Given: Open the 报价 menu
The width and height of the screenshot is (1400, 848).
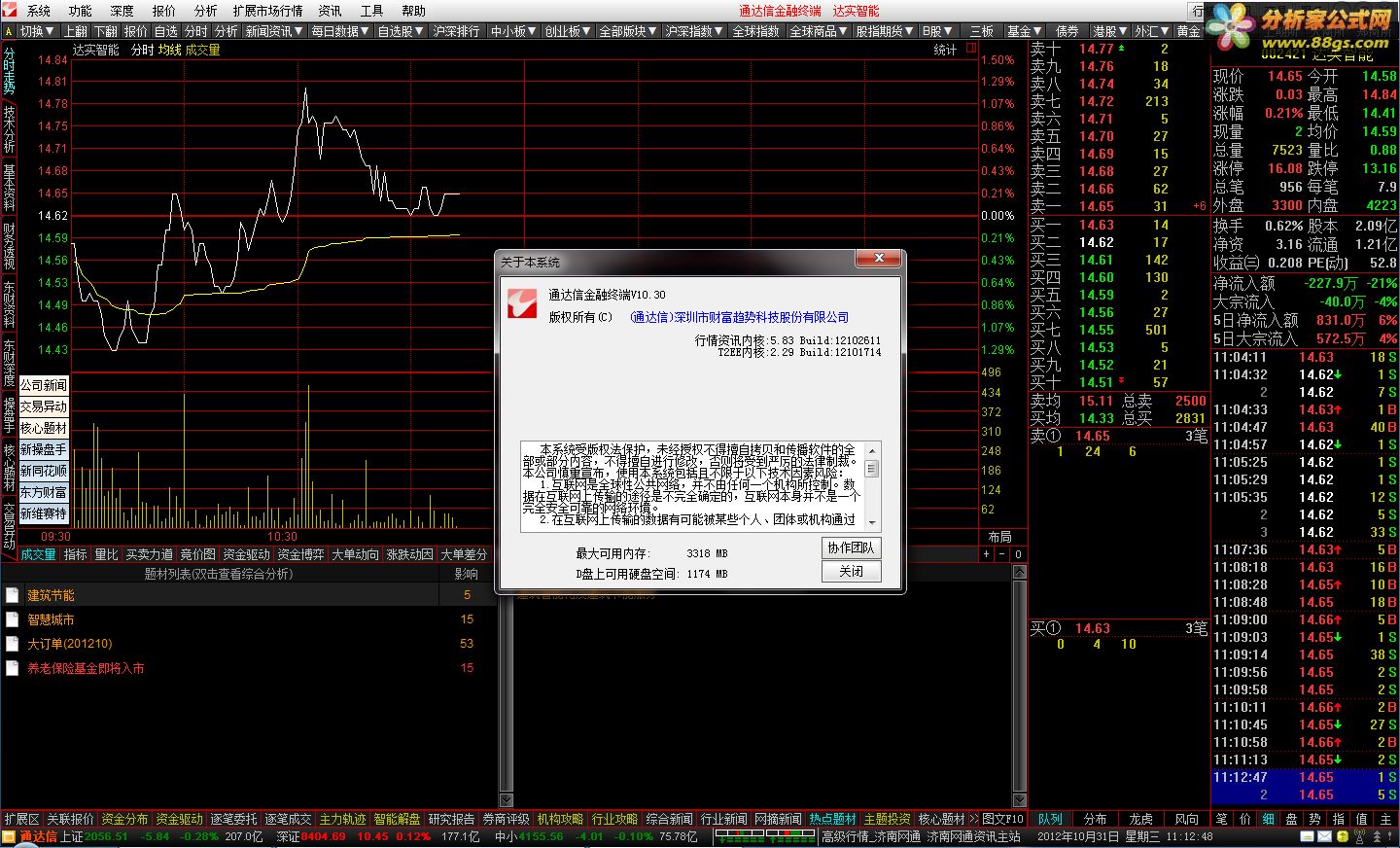Looking at the screenshot, I should [x=163, y=11].
